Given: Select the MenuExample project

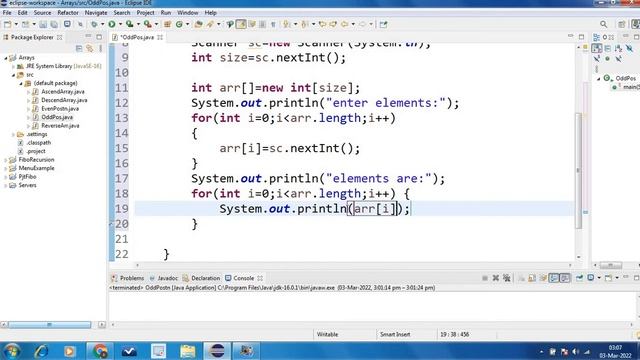Looking at the screenshot, I should (36, 168).
